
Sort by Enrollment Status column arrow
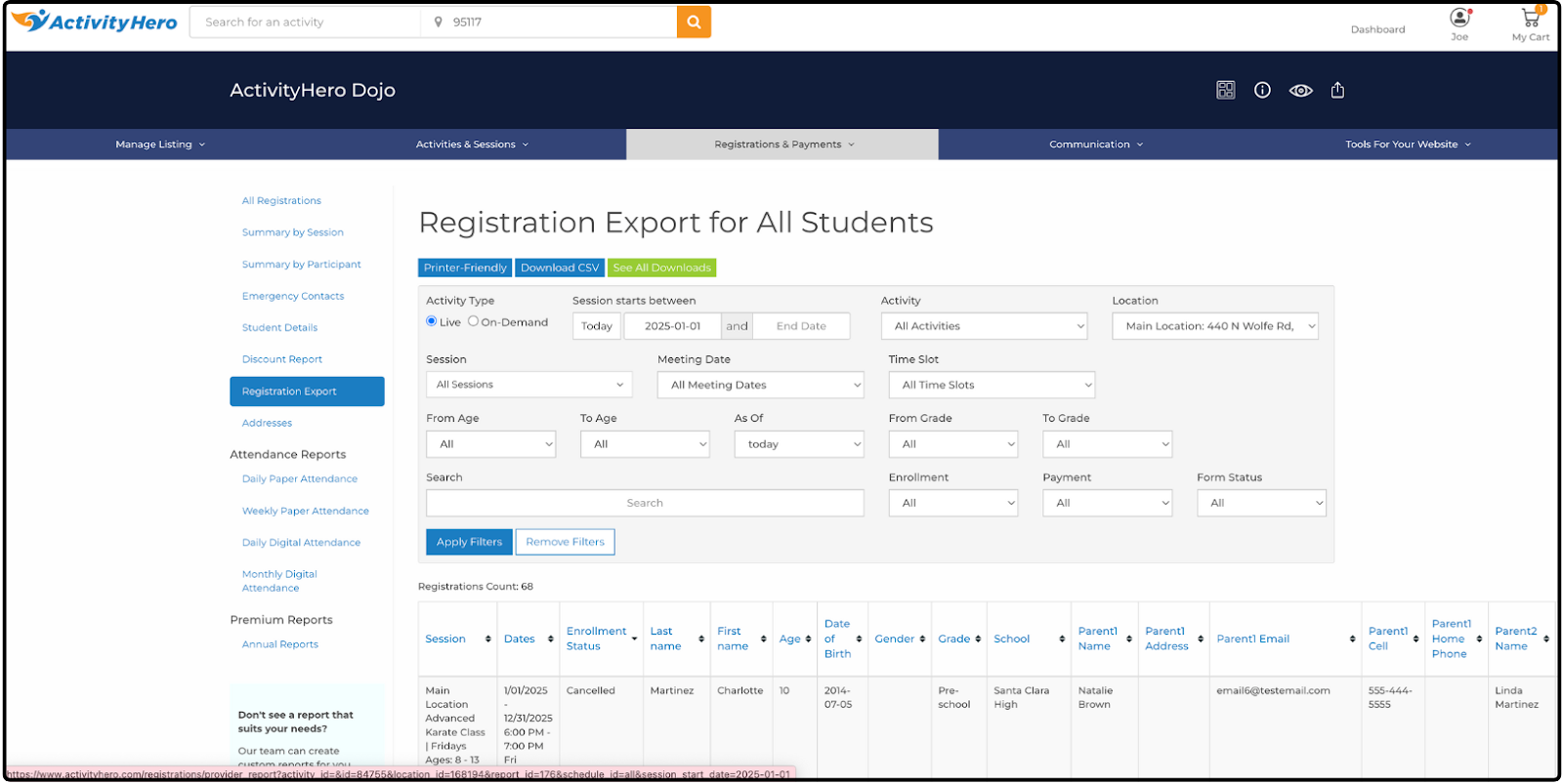[x=634, y=639]
